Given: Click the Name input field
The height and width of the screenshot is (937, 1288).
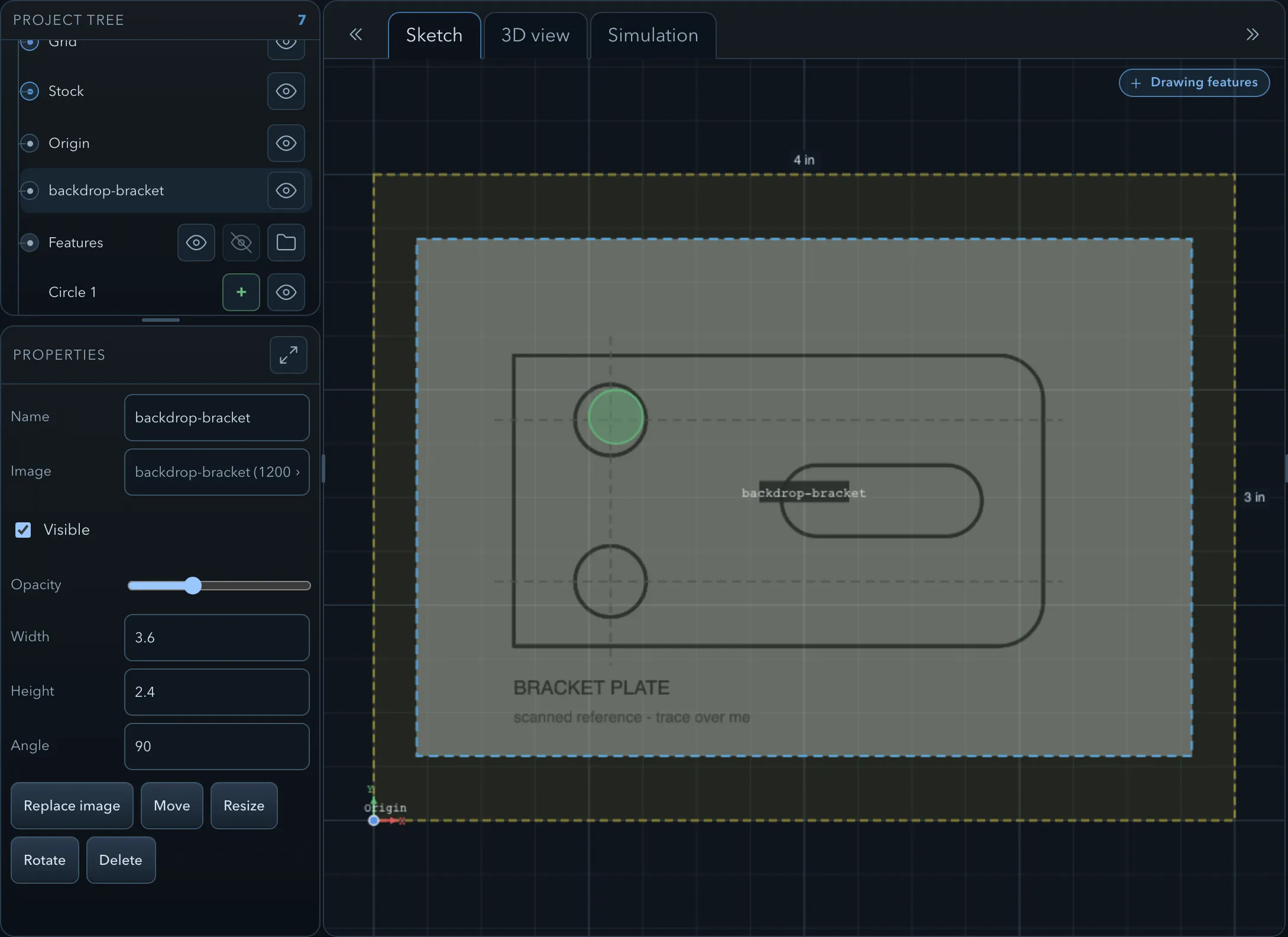Looking at the screenshot, I should (x=217, y=418).
